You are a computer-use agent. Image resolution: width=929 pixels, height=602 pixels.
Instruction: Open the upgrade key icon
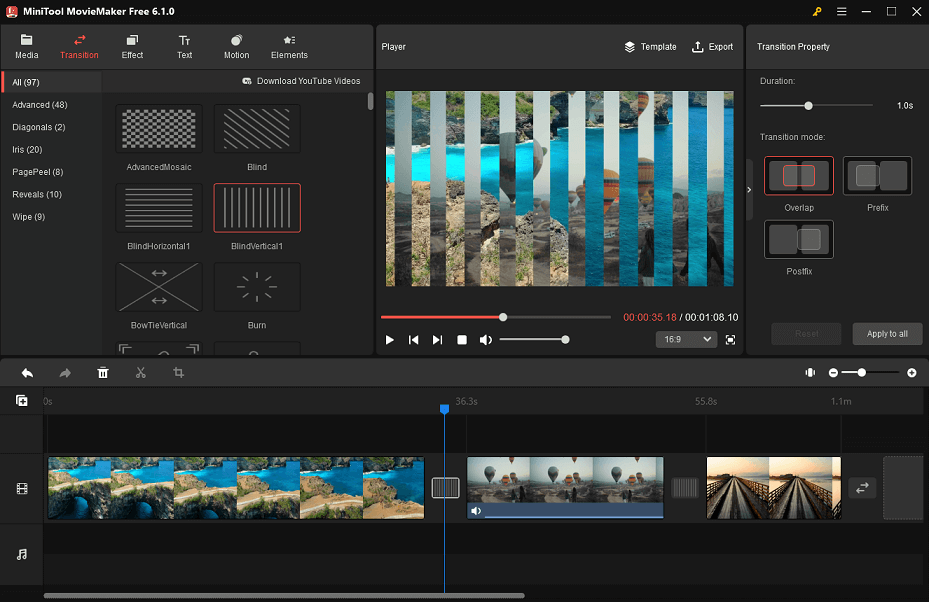pyautogui.click(x=817, y=12)
